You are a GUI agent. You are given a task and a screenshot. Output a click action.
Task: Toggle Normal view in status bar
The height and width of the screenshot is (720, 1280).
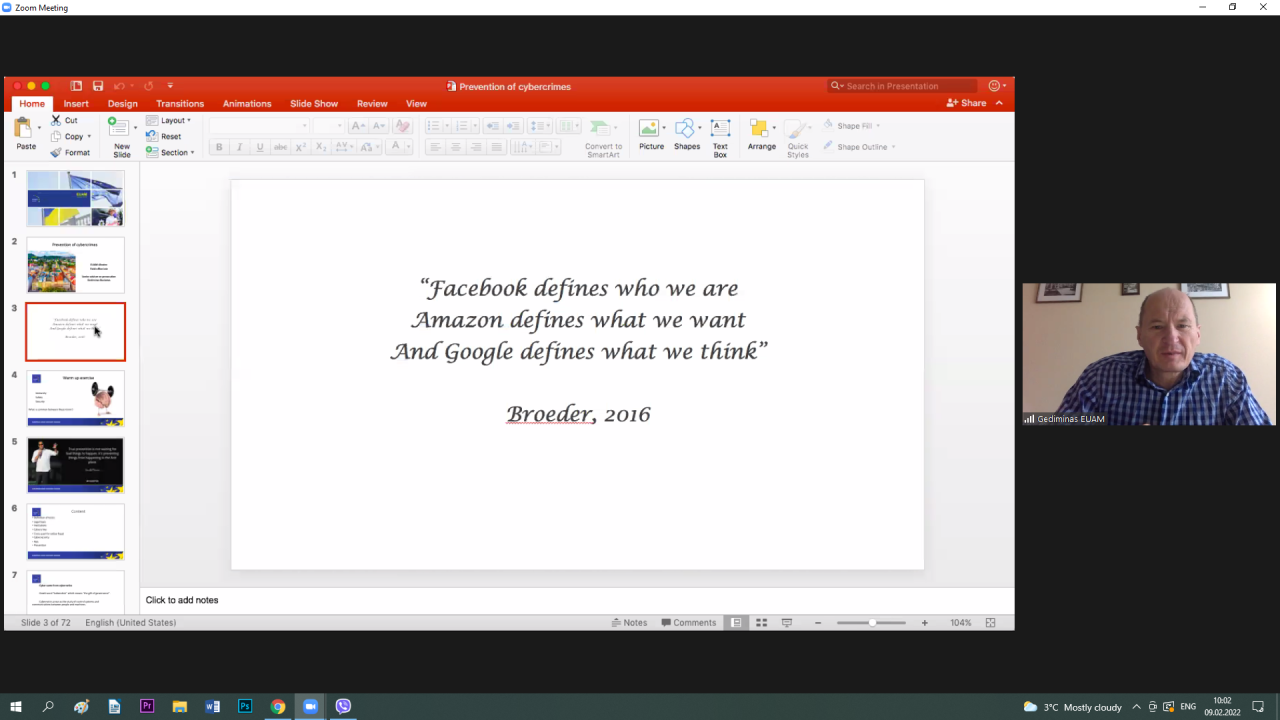coord(736,622)
